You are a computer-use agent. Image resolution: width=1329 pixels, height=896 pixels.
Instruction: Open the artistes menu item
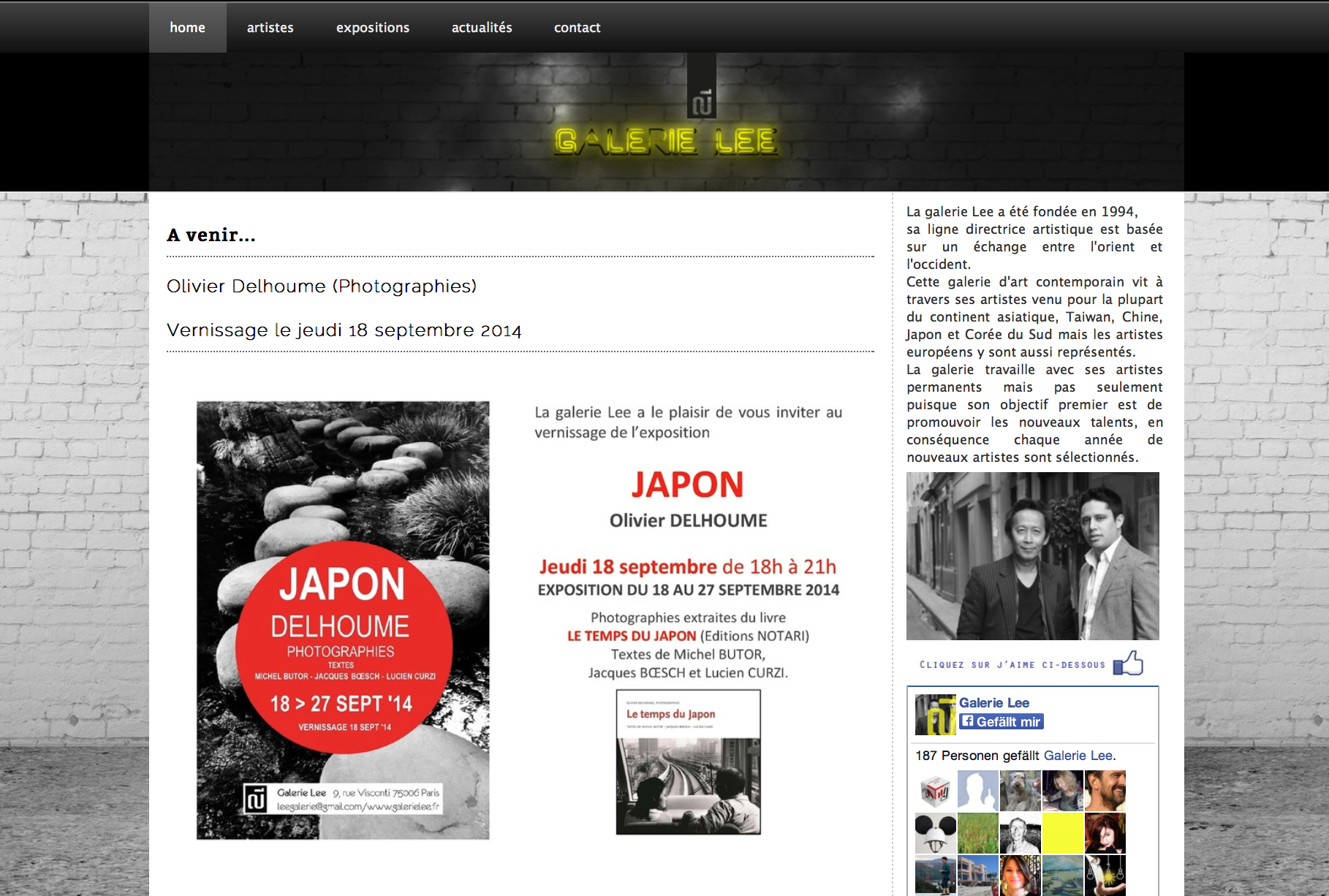coord(270,28)
